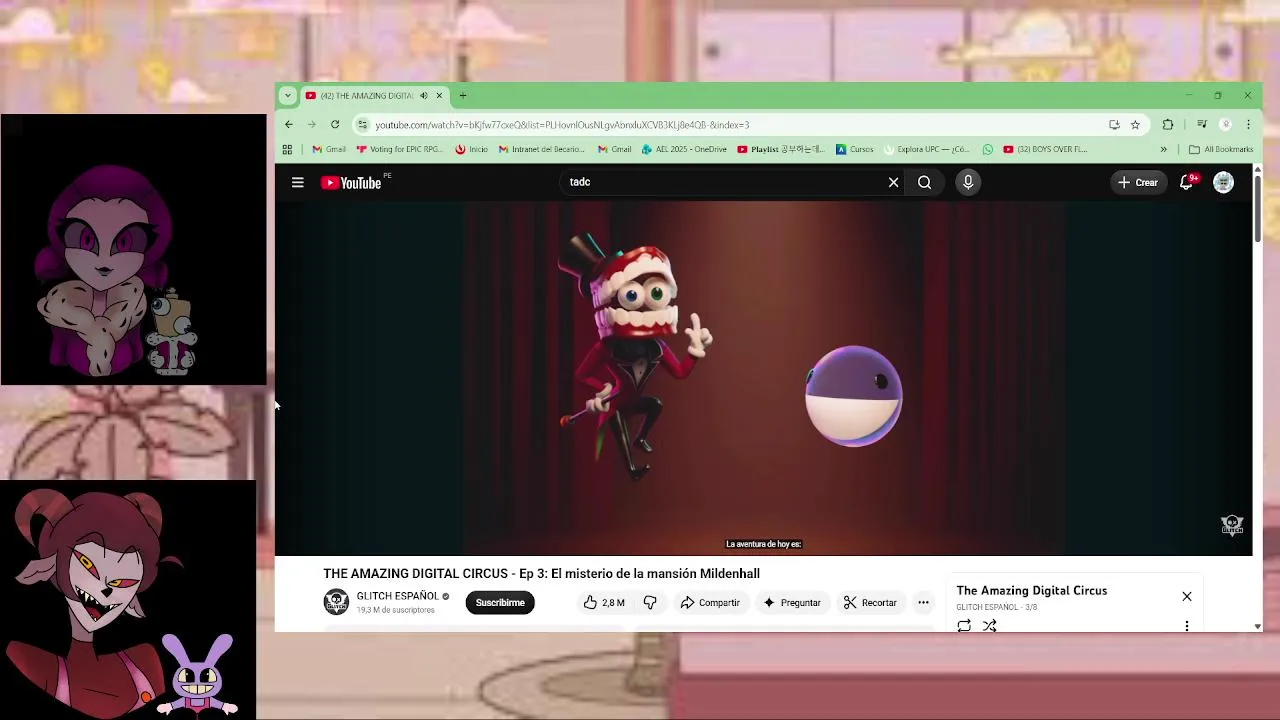This screenshot has height=720, width=1280.
Task: Mute the tab via speaker icon
Action: pos(423,95)
